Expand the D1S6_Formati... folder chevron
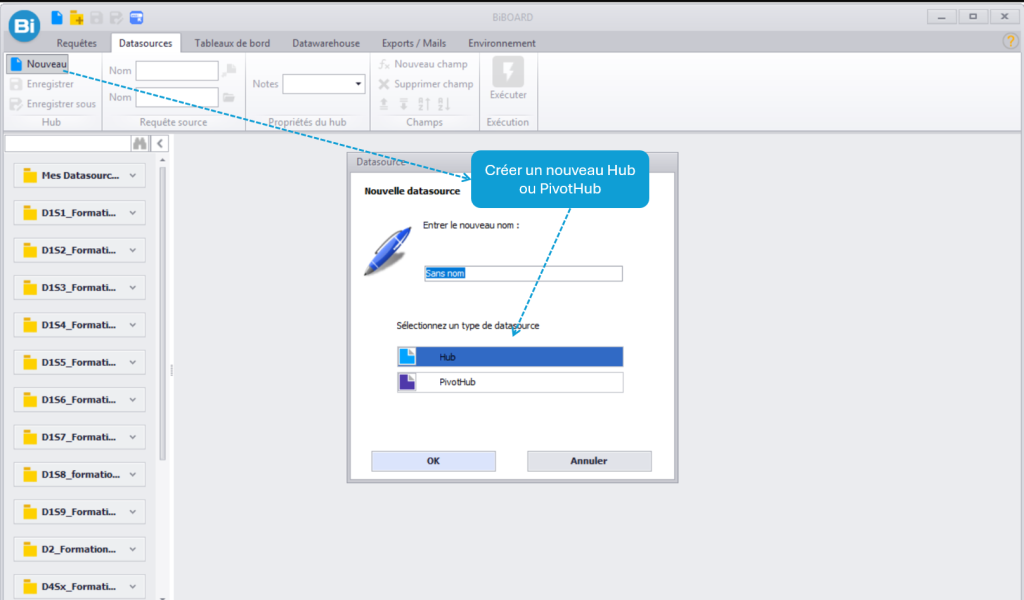 coord(133,400)
